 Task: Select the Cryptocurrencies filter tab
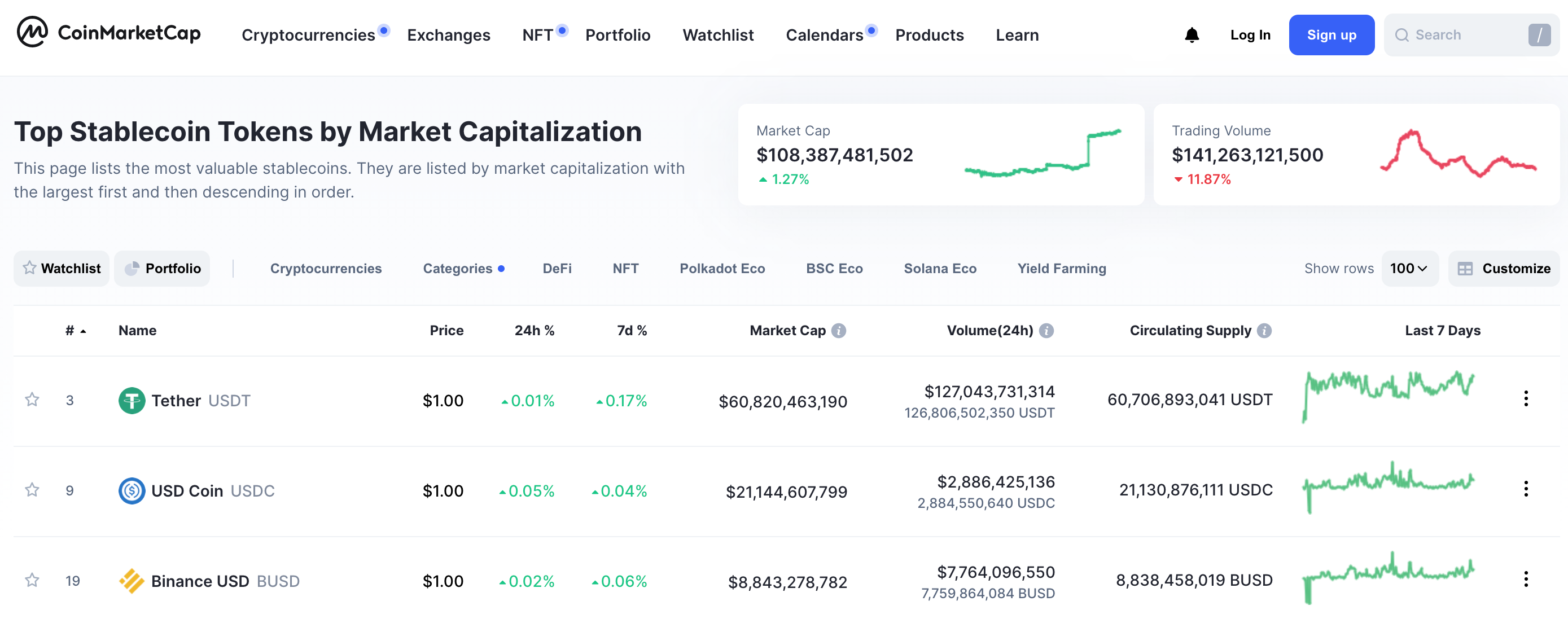click(x=326, y=268)
